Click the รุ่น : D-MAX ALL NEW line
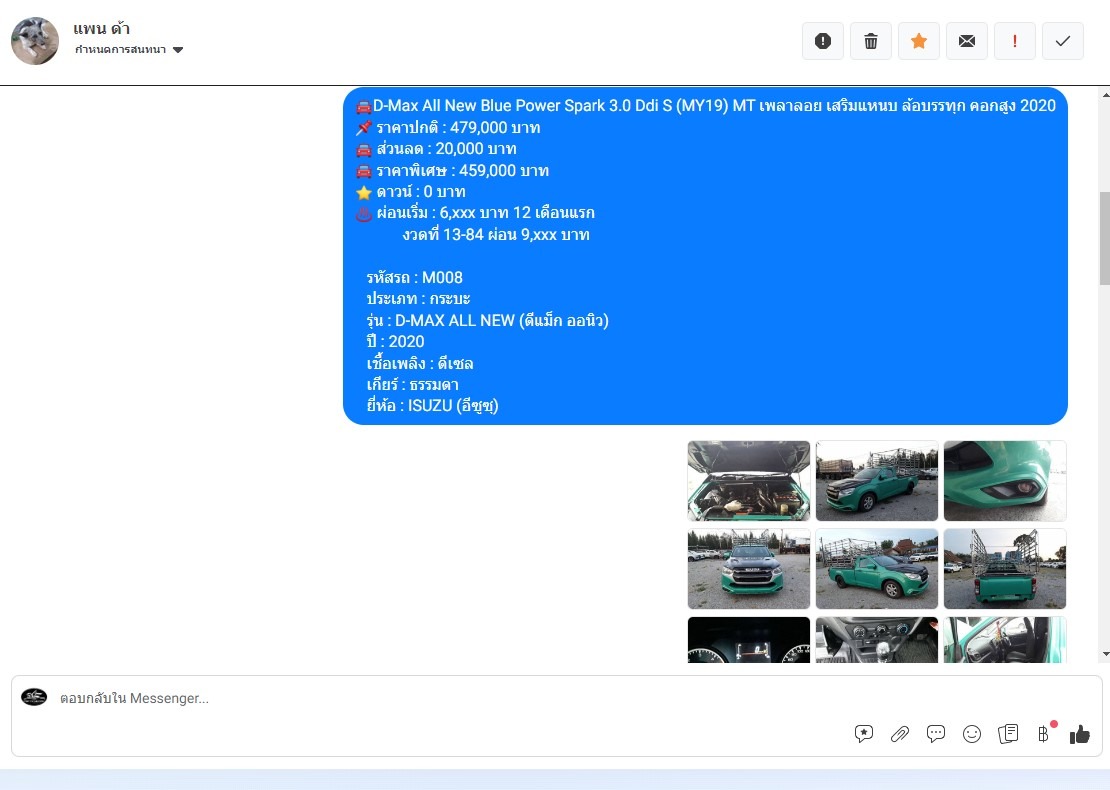Viewport: 1110px width, 790px height. click(x=487, y=321)
